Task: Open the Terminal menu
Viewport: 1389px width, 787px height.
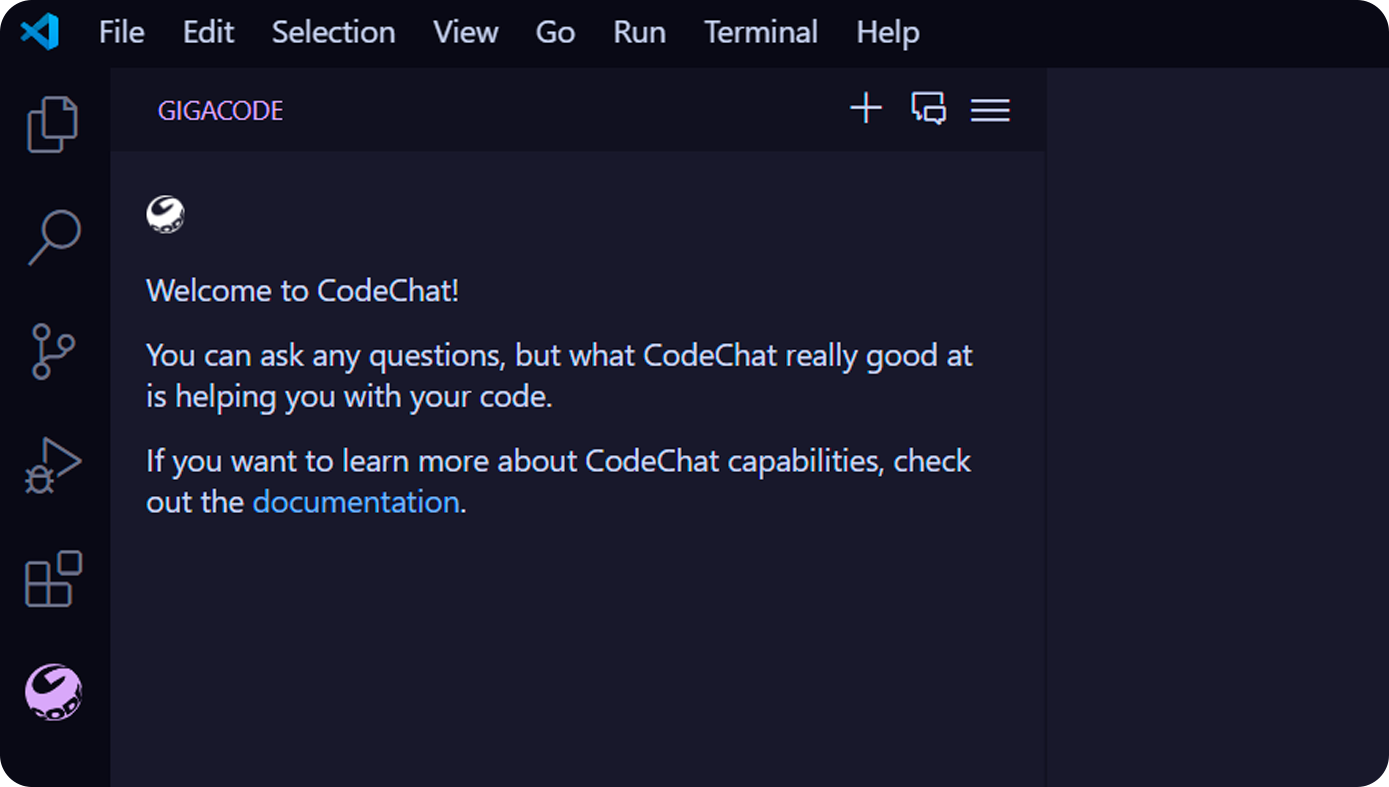Action: coord(761,32)
